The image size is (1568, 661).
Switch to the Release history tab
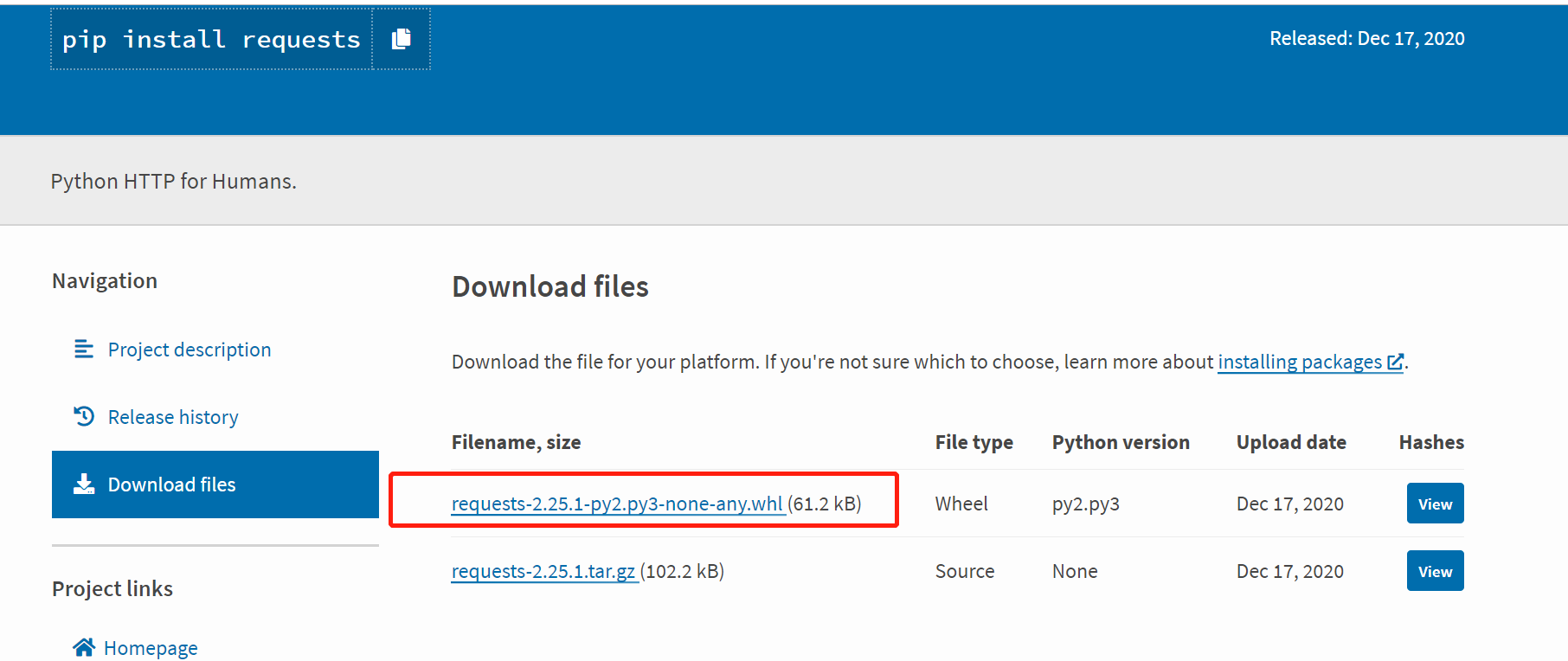click(172, 417)
